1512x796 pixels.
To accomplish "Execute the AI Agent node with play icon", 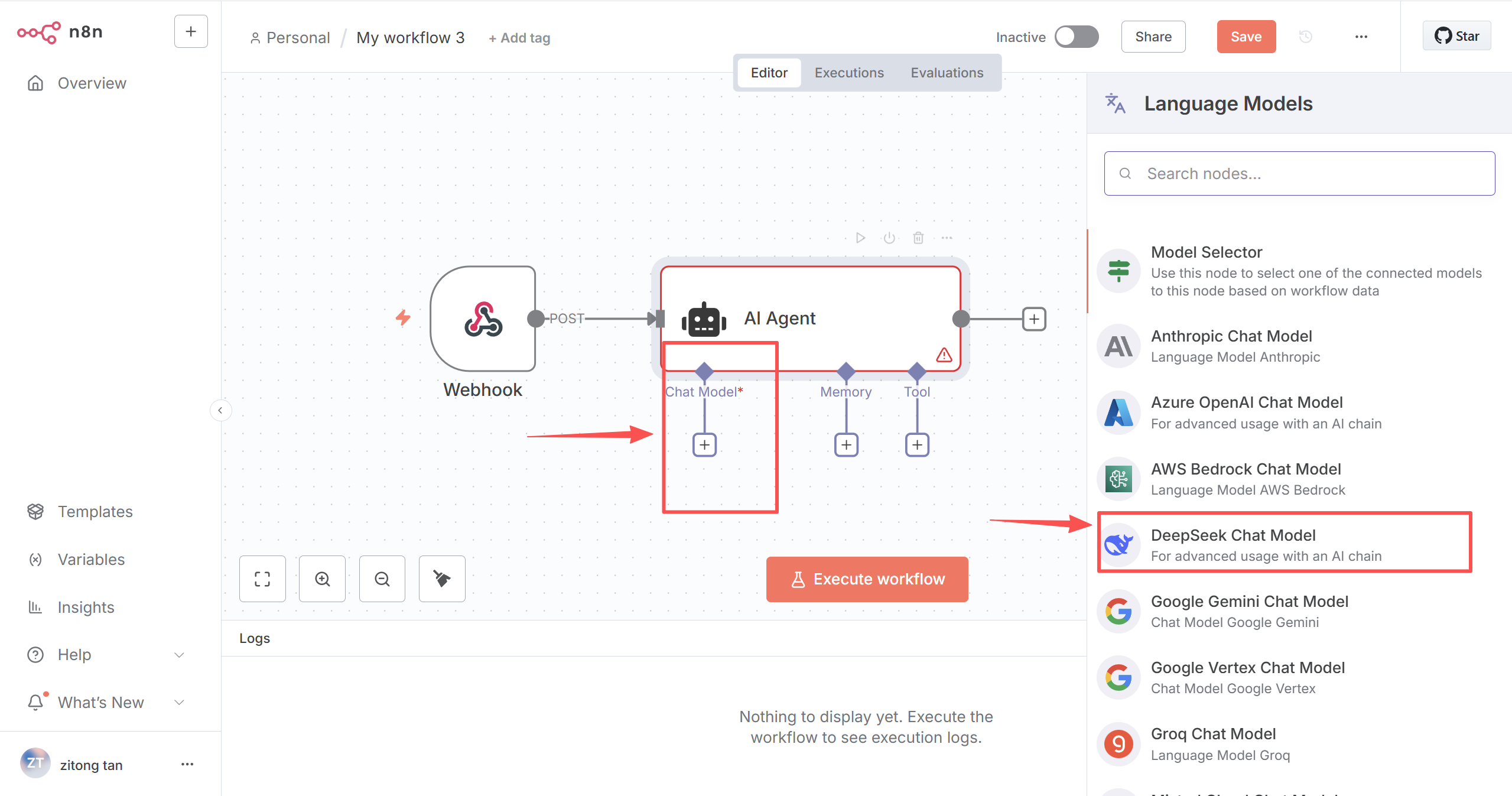I will pos(860,238).
